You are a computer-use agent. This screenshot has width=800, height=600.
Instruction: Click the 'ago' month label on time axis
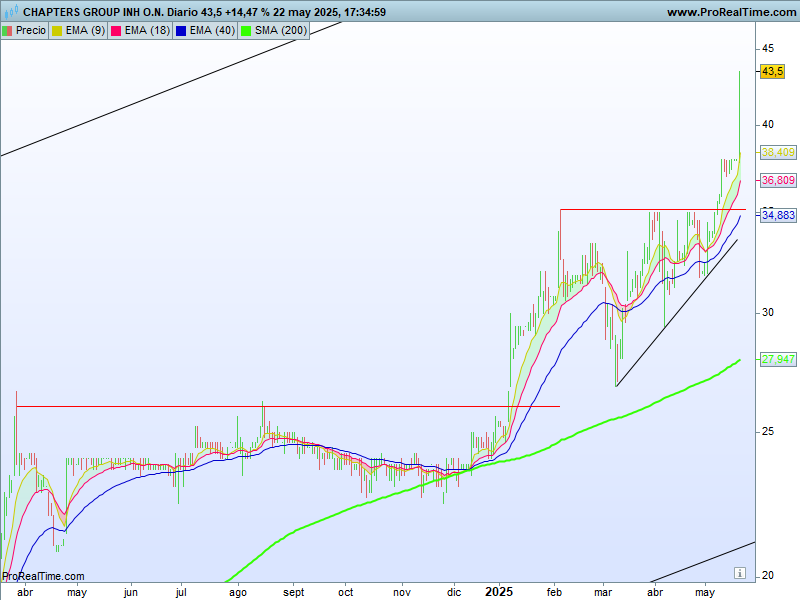click(x=238, y=593)
